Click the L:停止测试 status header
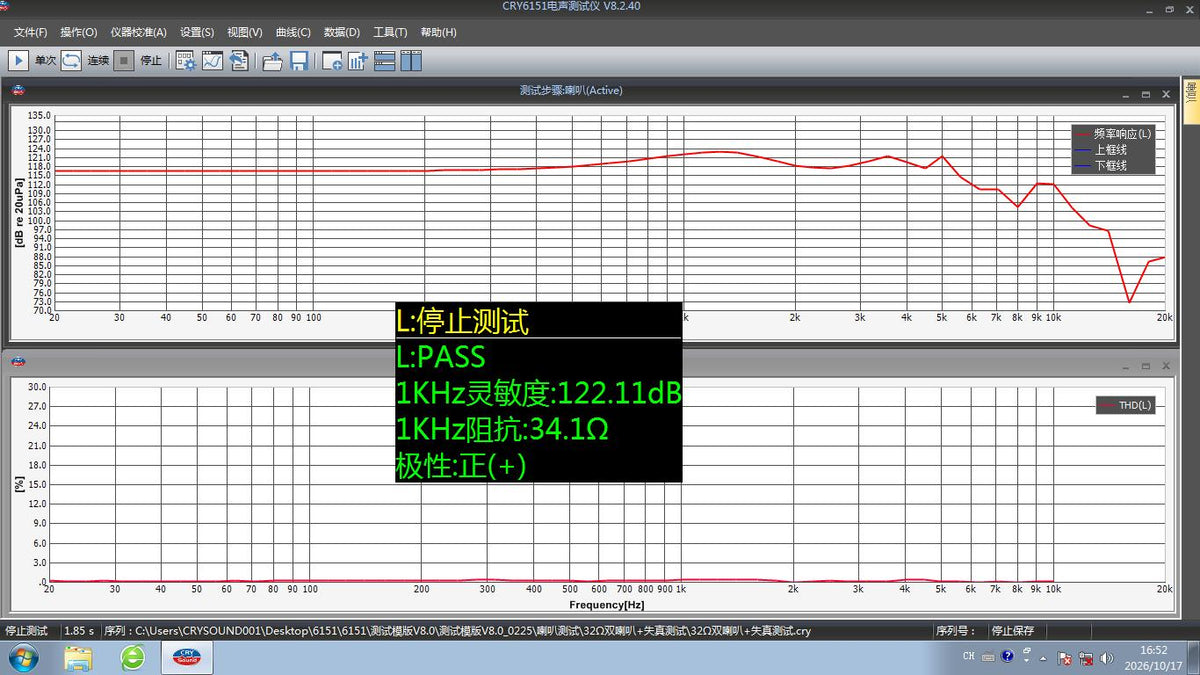 (462, 321)
